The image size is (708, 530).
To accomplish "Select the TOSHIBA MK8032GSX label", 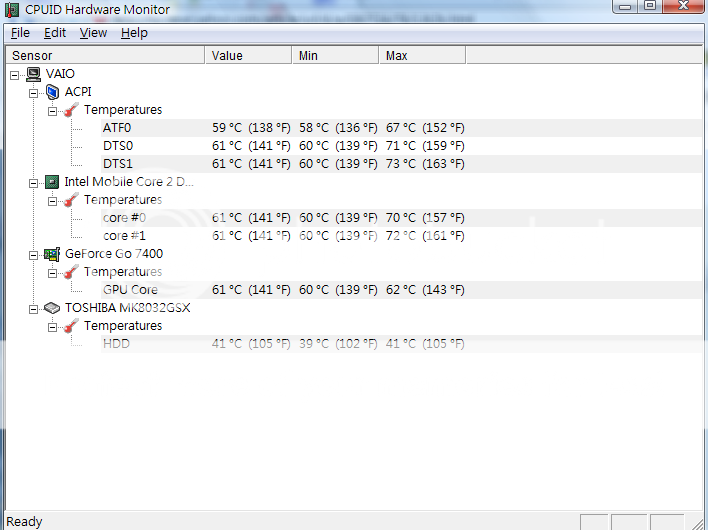I will tap(127, 308).
